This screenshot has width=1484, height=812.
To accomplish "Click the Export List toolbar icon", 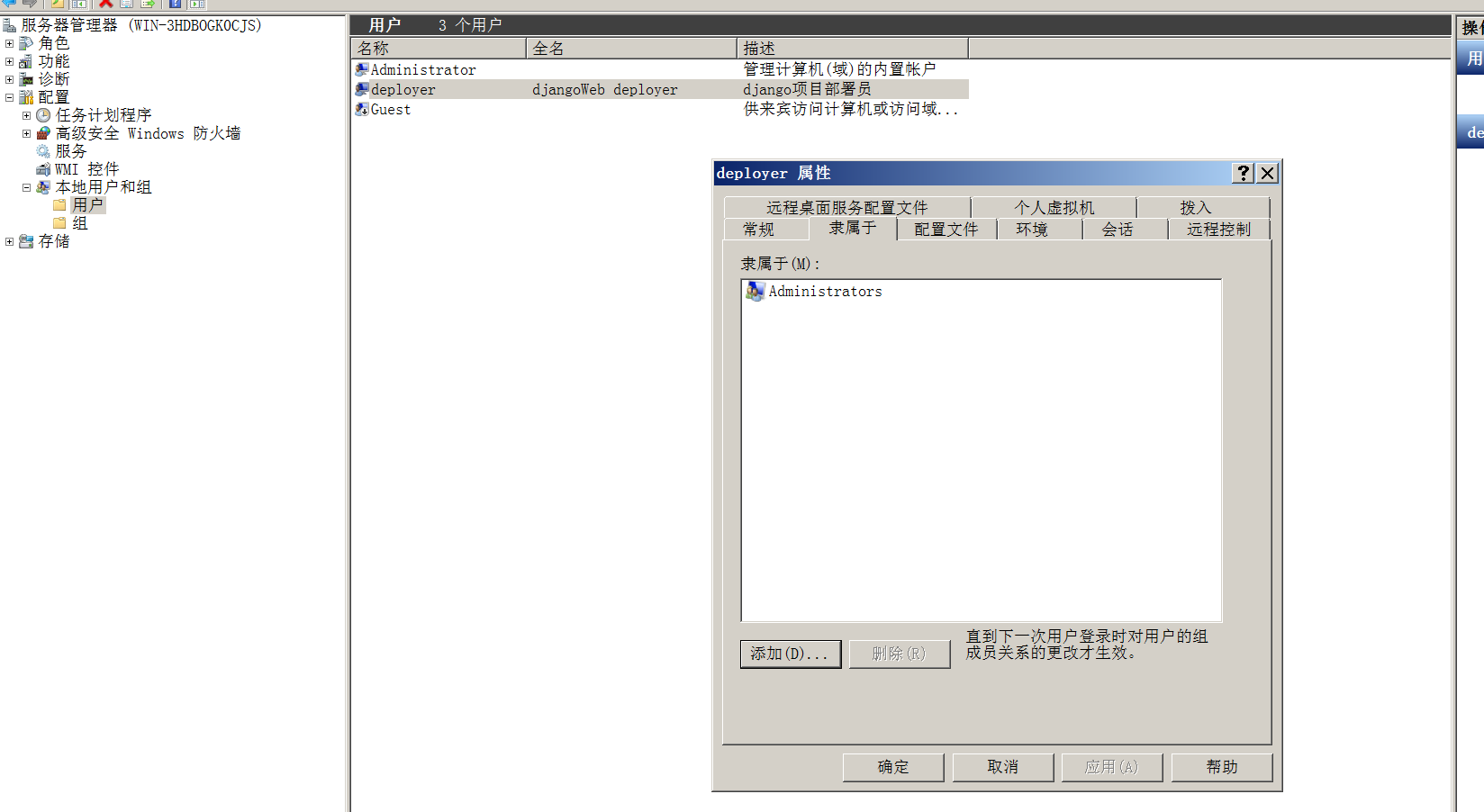I will coord(148,5).
